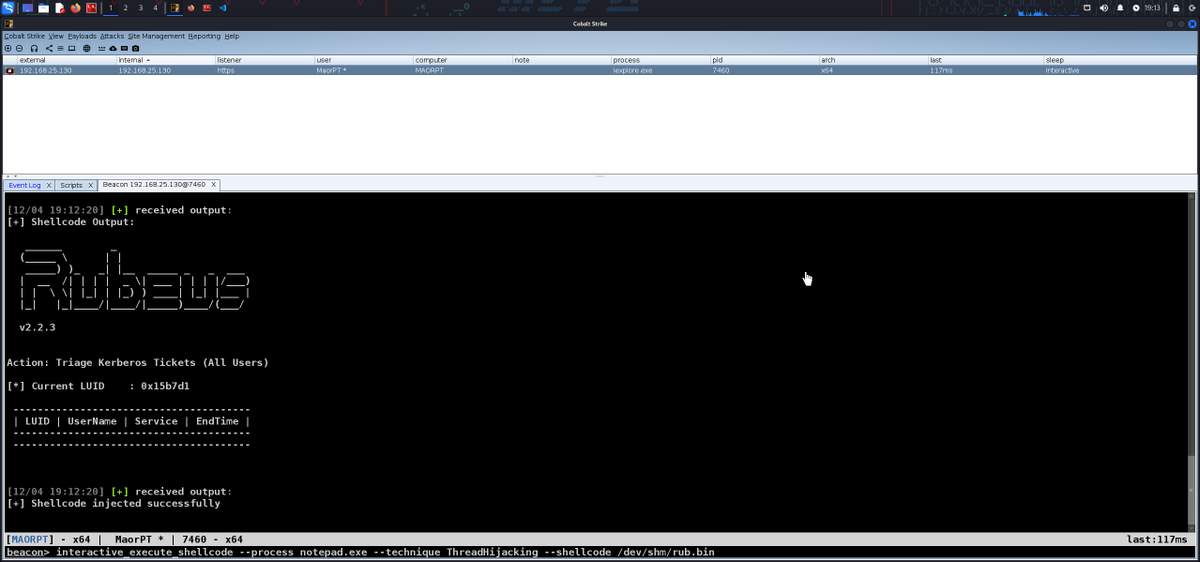This screenshot has width=1200, height=562.
Task: Switch to the VS Code taskbar window
Action: (222, 8)
